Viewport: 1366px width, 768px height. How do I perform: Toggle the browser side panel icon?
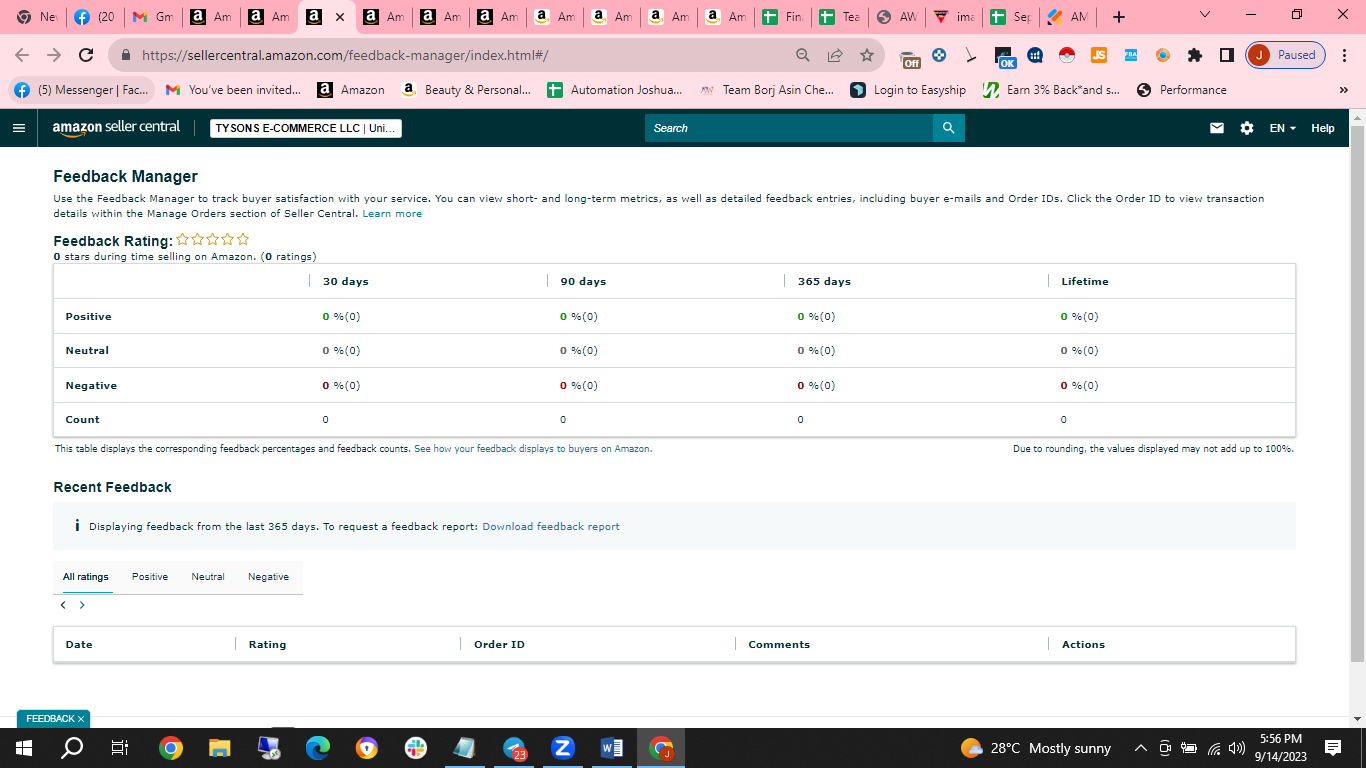coord(1227,55)
